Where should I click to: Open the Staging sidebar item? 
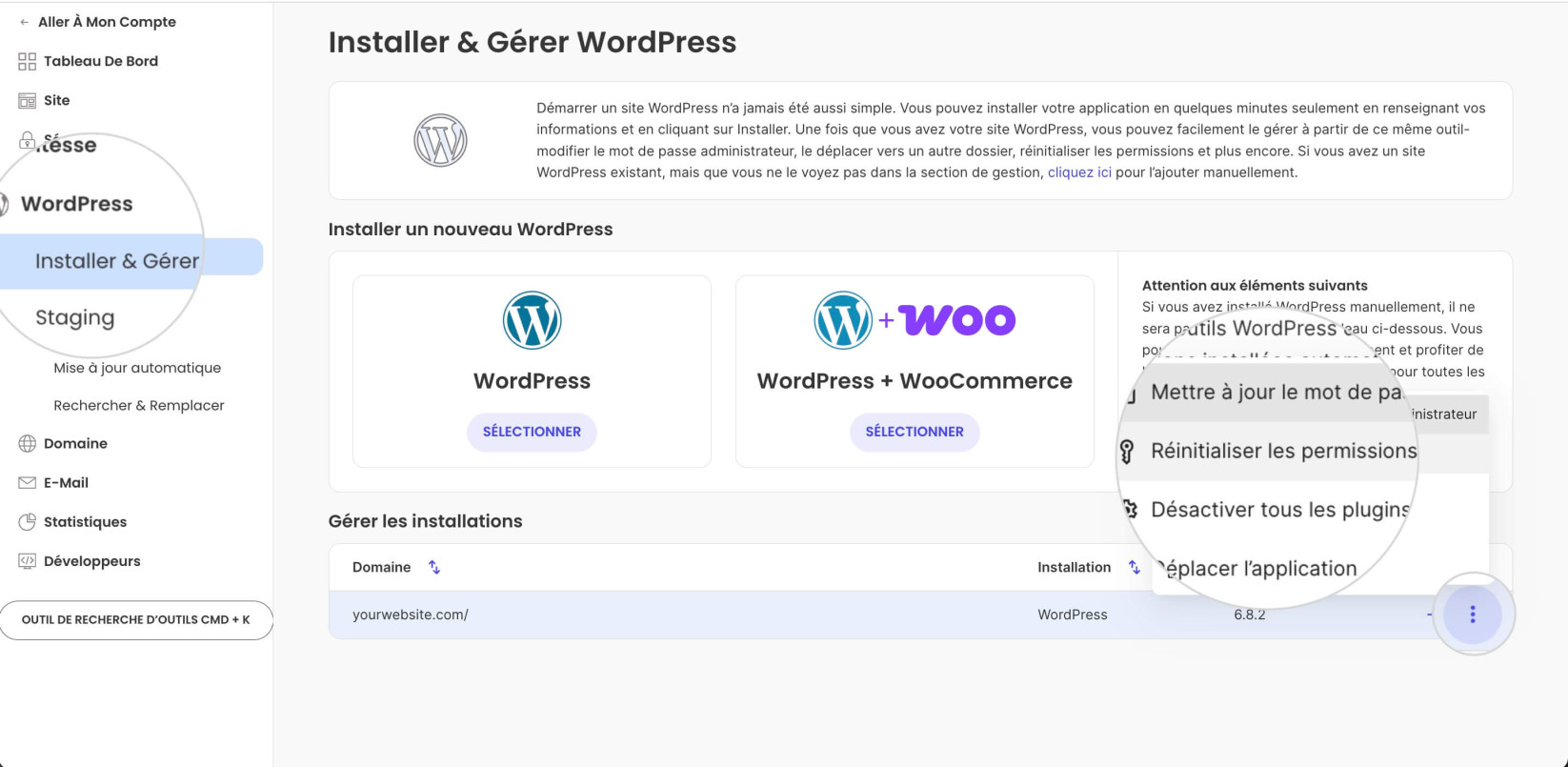point(75,318)
